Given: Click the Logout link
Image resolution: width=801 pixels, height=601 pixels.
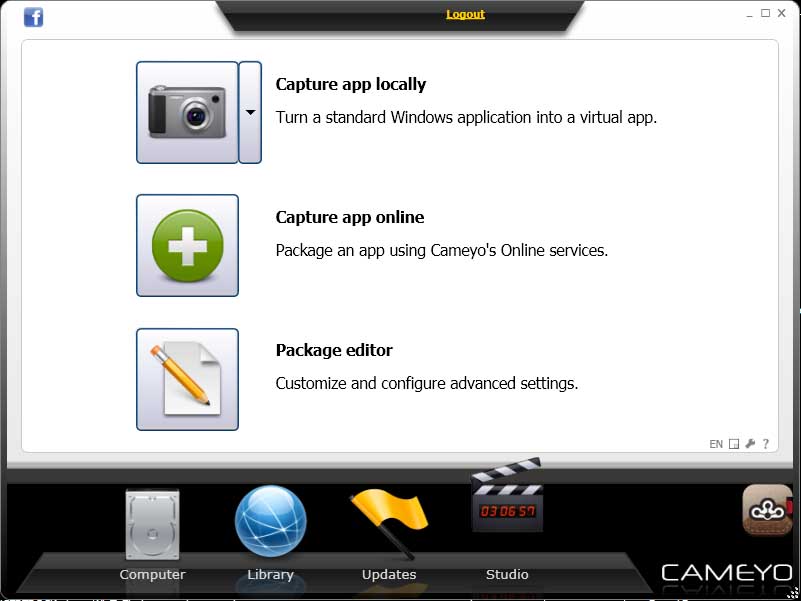Looking at the screenshot, I should [x=465, y=14].
